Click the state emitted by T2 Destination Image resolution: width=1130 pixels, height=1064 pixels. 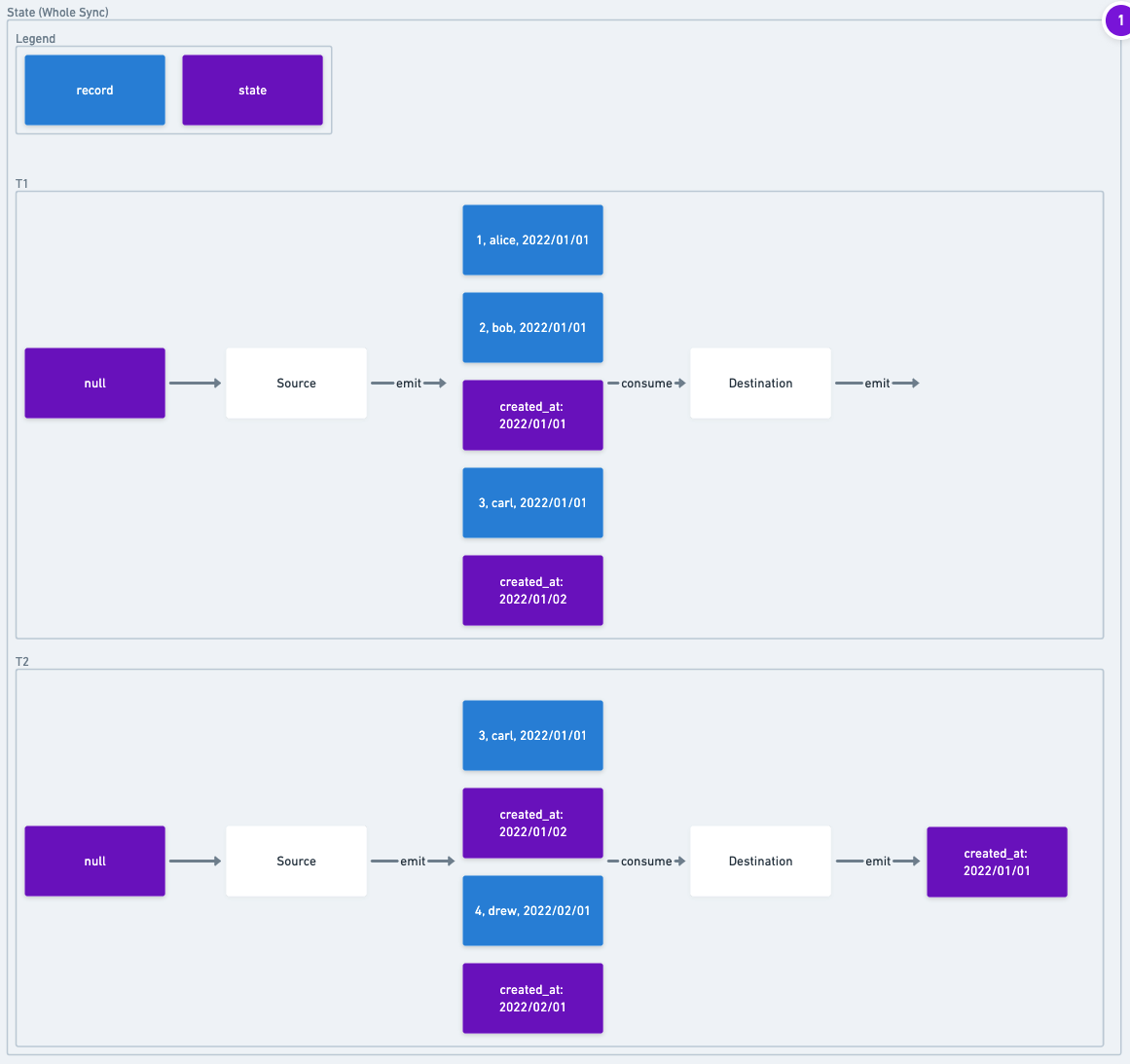pyautogui.click(x=997, y=862)
